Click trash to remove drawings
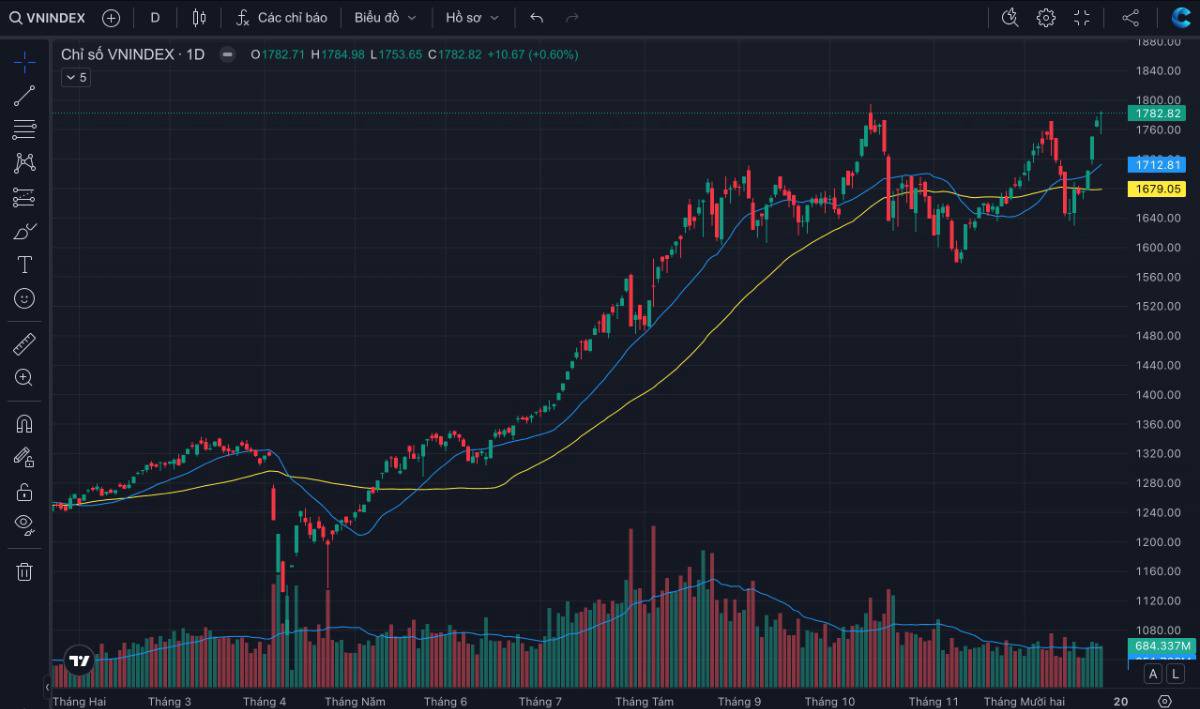Viewport: 1200px width, 709px height. tap(25, 571)
